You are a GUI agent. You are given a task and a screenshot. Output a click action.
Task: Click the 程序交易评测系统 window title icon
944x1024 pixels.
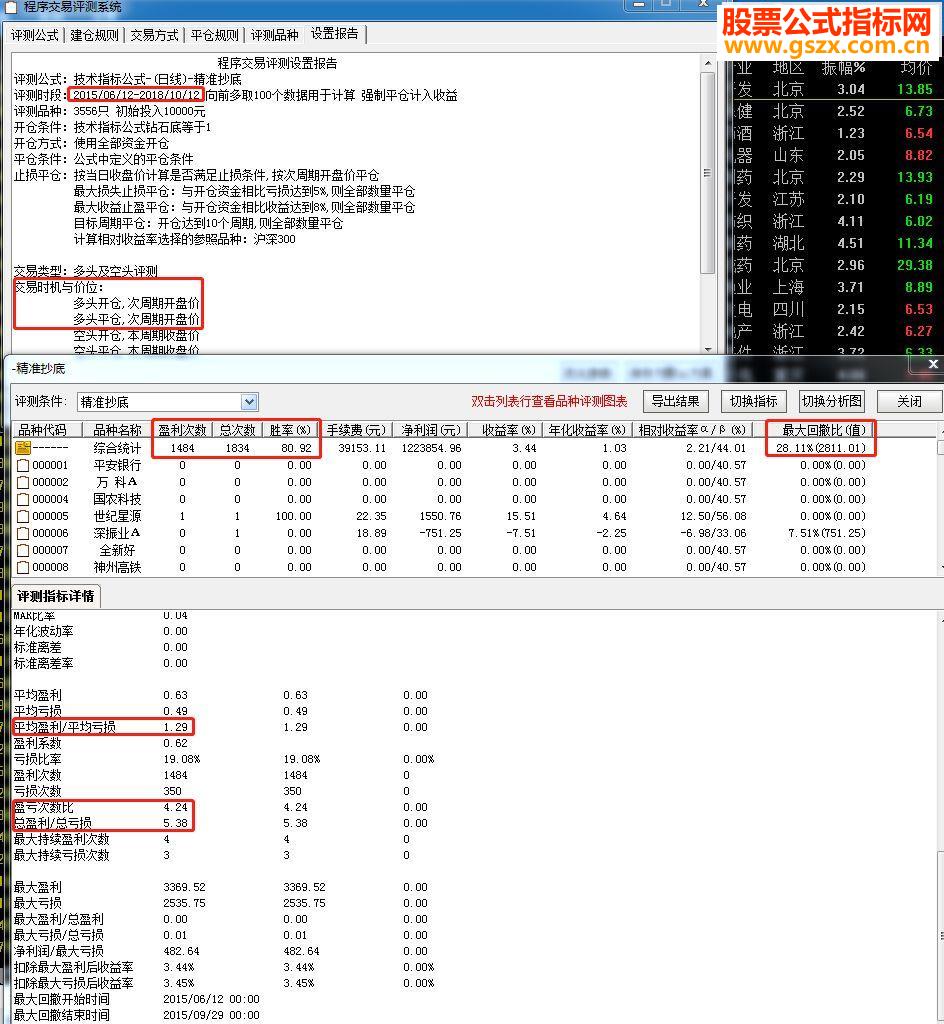coord(12,7)
